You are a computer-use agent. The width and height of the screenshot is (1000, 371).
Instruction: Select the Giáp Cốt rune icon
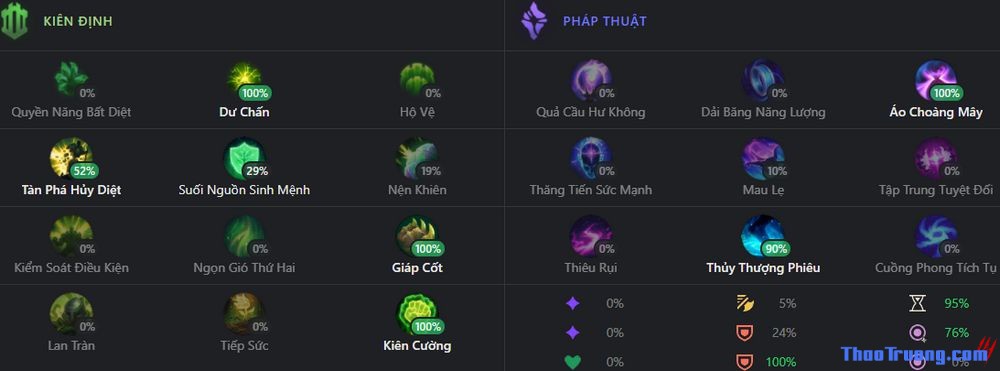coord(417,236)
